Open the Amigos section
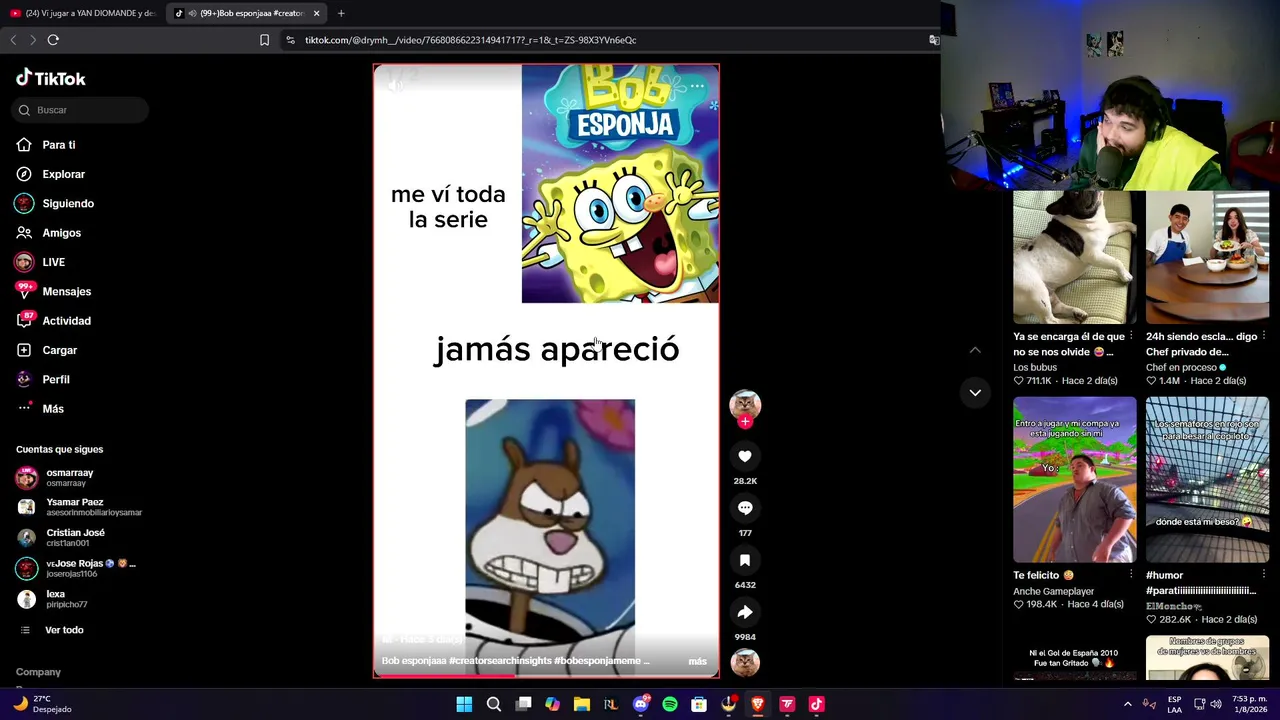 tap(49, 233)
